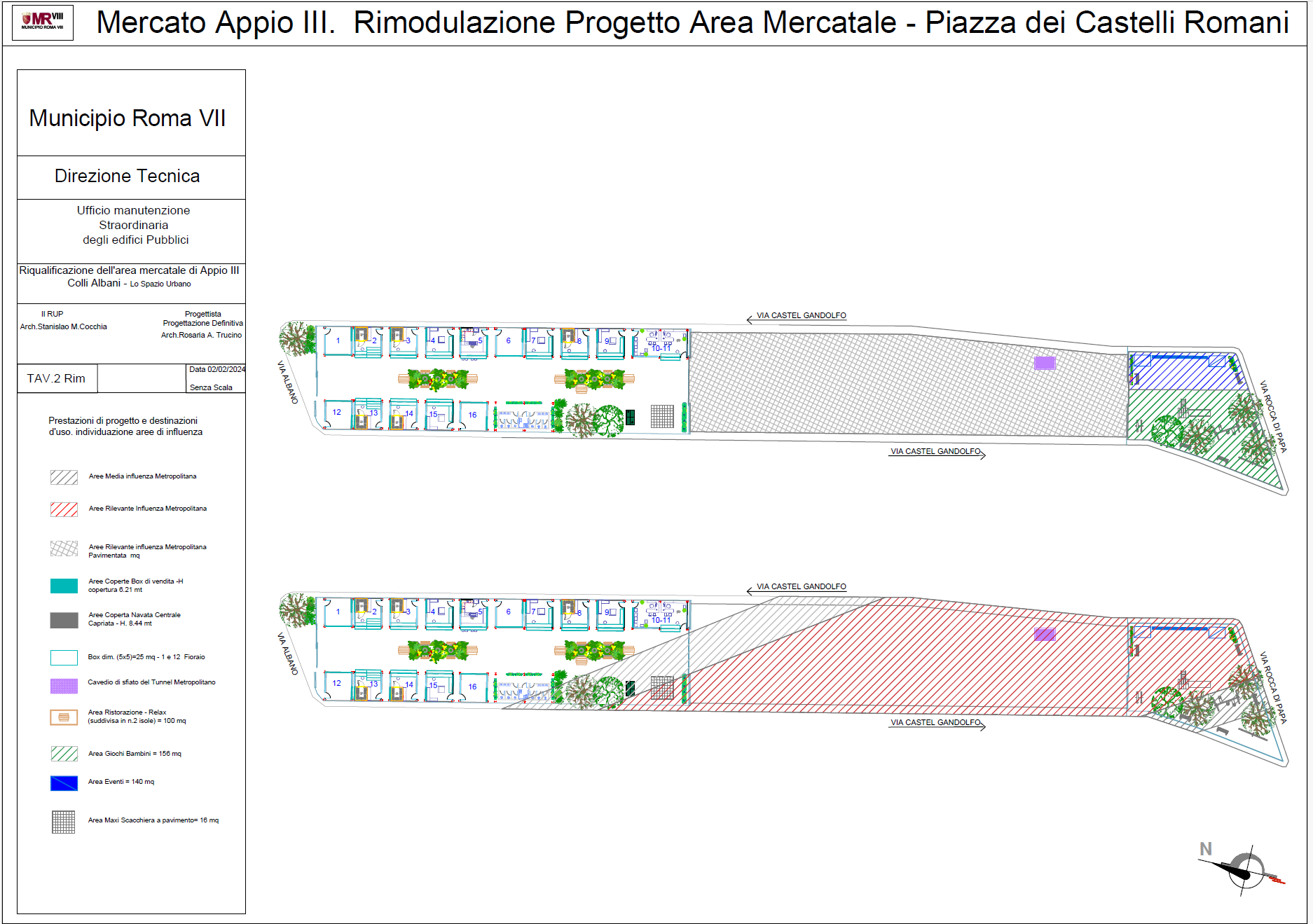
Task: Click the 'VIA ALBANO' street label on the upper plan
Action: [288, 382]
